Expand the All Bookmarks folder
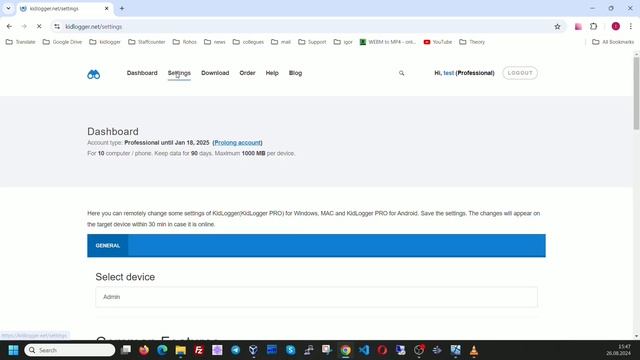 pyautogui.click(x=613, y=42)
